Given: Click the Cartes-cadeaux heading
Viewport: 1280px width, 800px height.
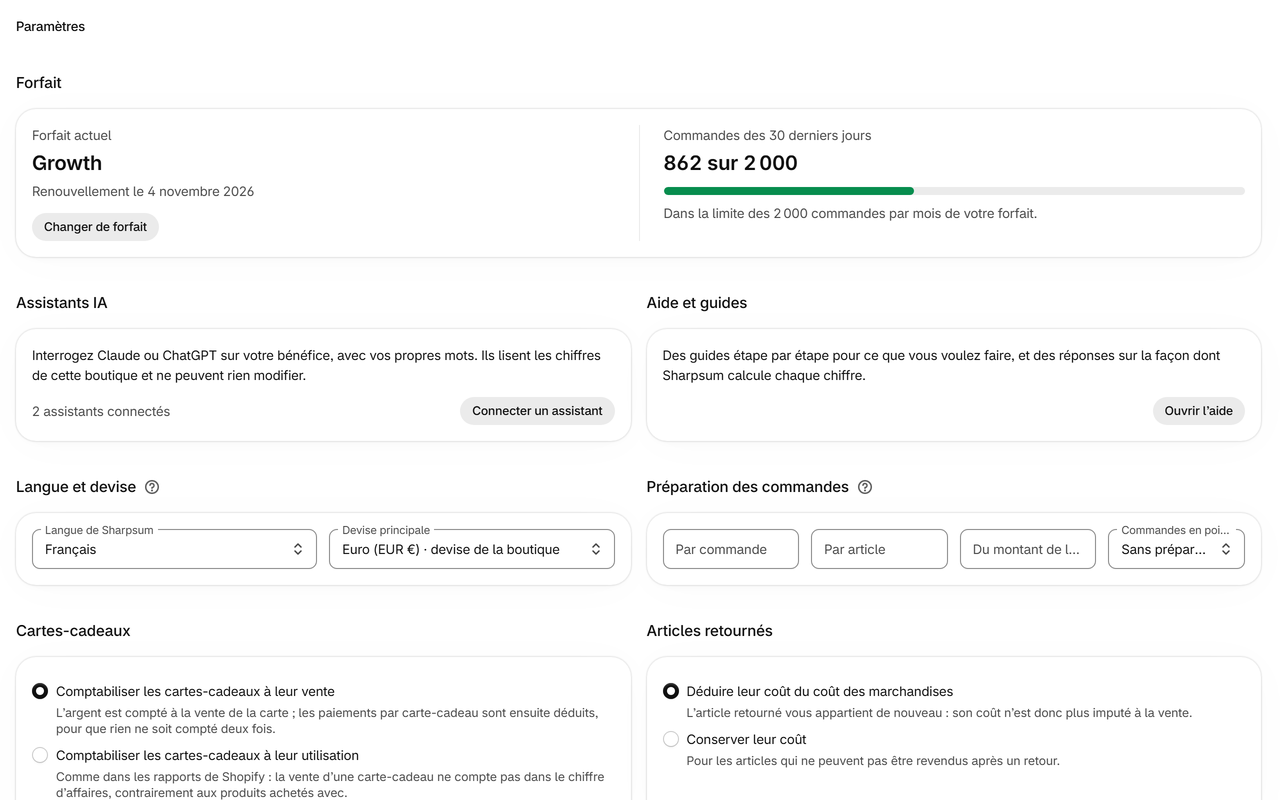Looking at the screenshot, I should 73,631.
